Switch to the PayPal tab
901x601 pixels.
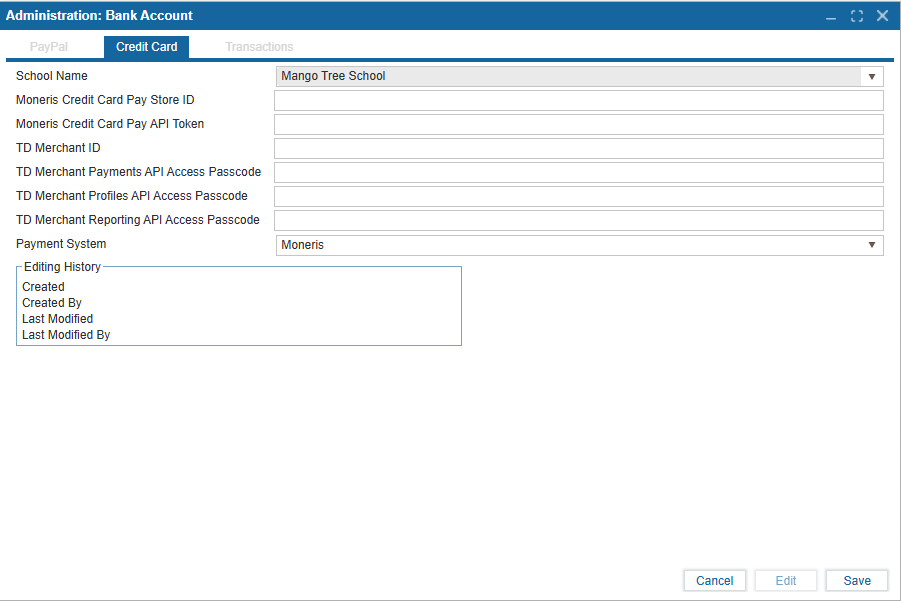click(x=49, y=47)
